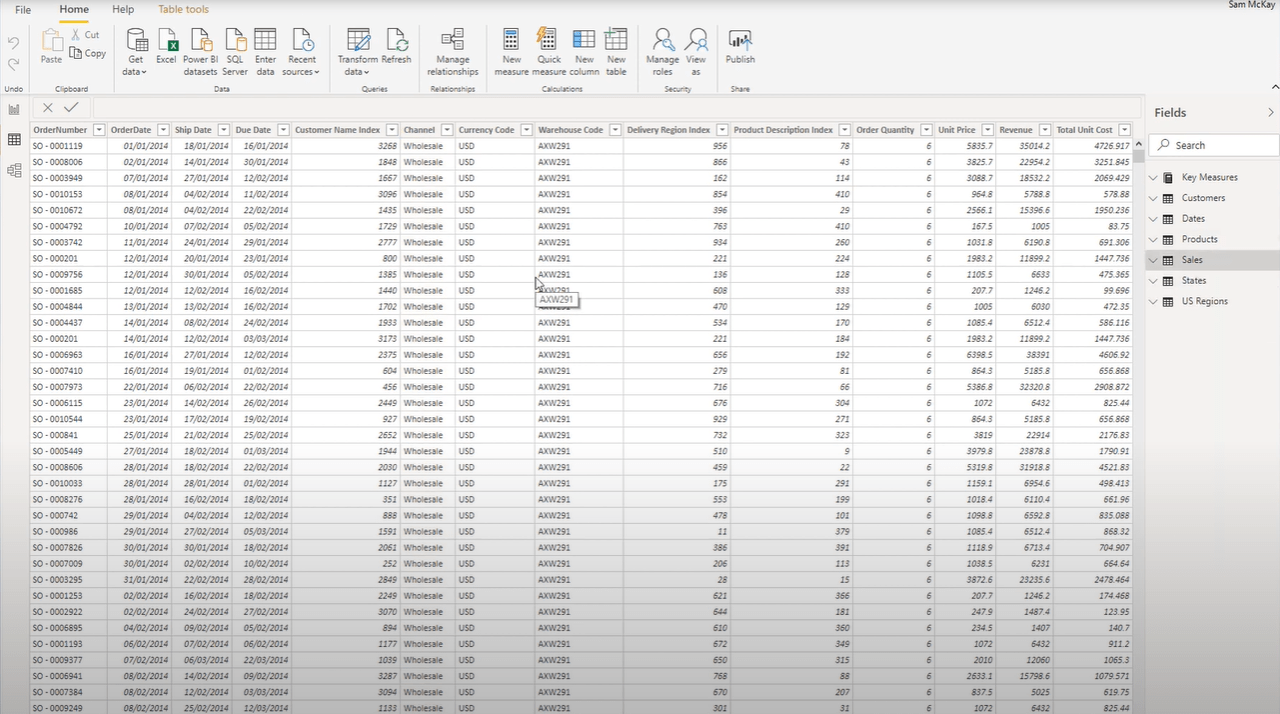Open the Enter data tool
This screenshot has height=714, width=1280.
[x=265, y=52]
